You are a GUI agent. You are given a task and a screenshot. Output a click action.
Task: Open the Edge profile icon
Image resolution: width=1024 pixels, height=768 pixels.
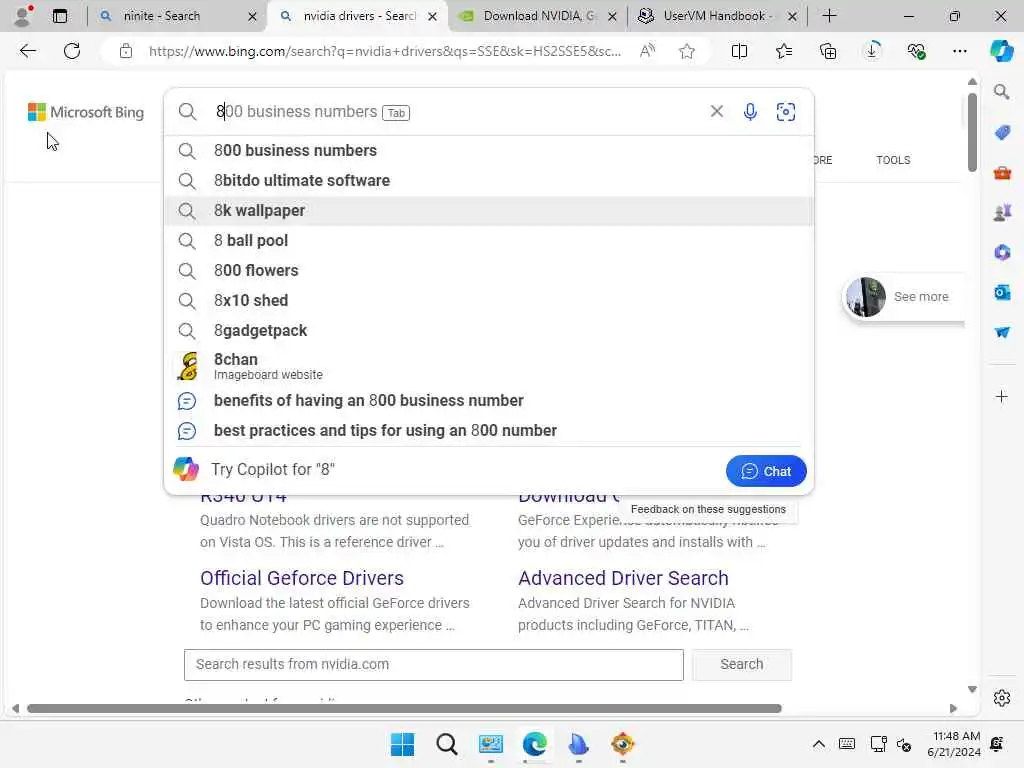(23, 16)
